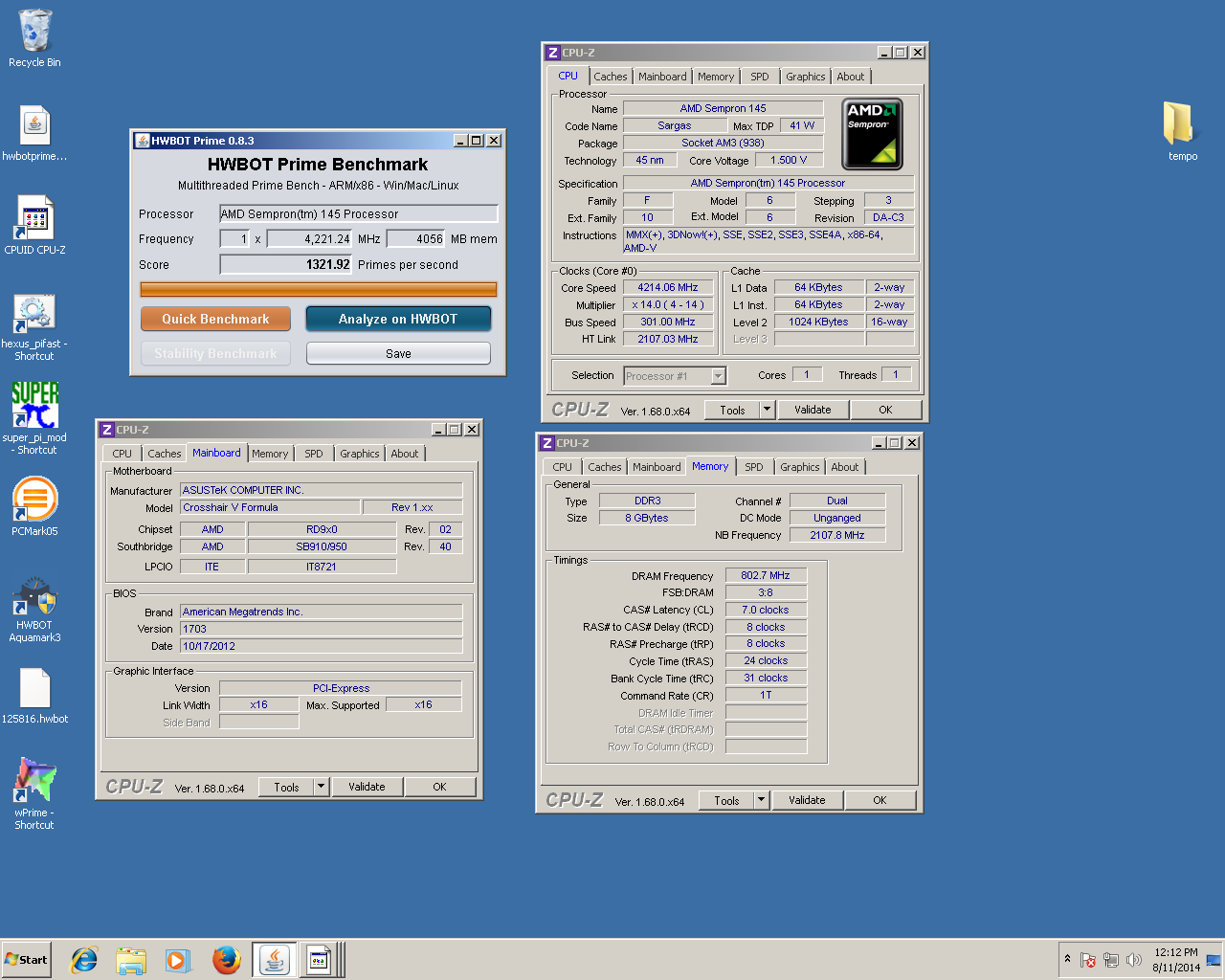The image size is (1225, 980).
Task: Switch to CPU tab in Mainboard window
Action: click(x=122, y=454)
